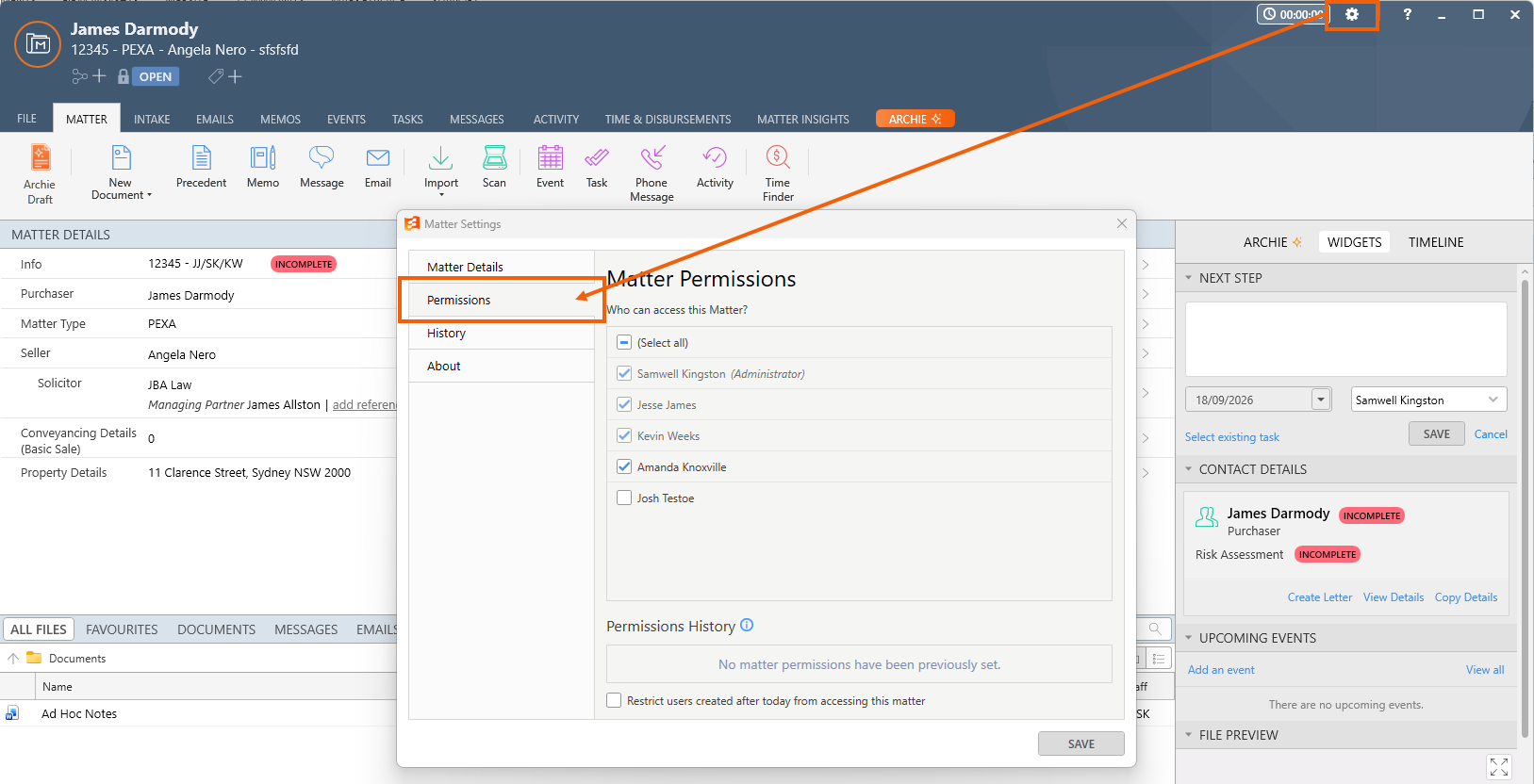Click the Message ribbon icon

(322, 156)
